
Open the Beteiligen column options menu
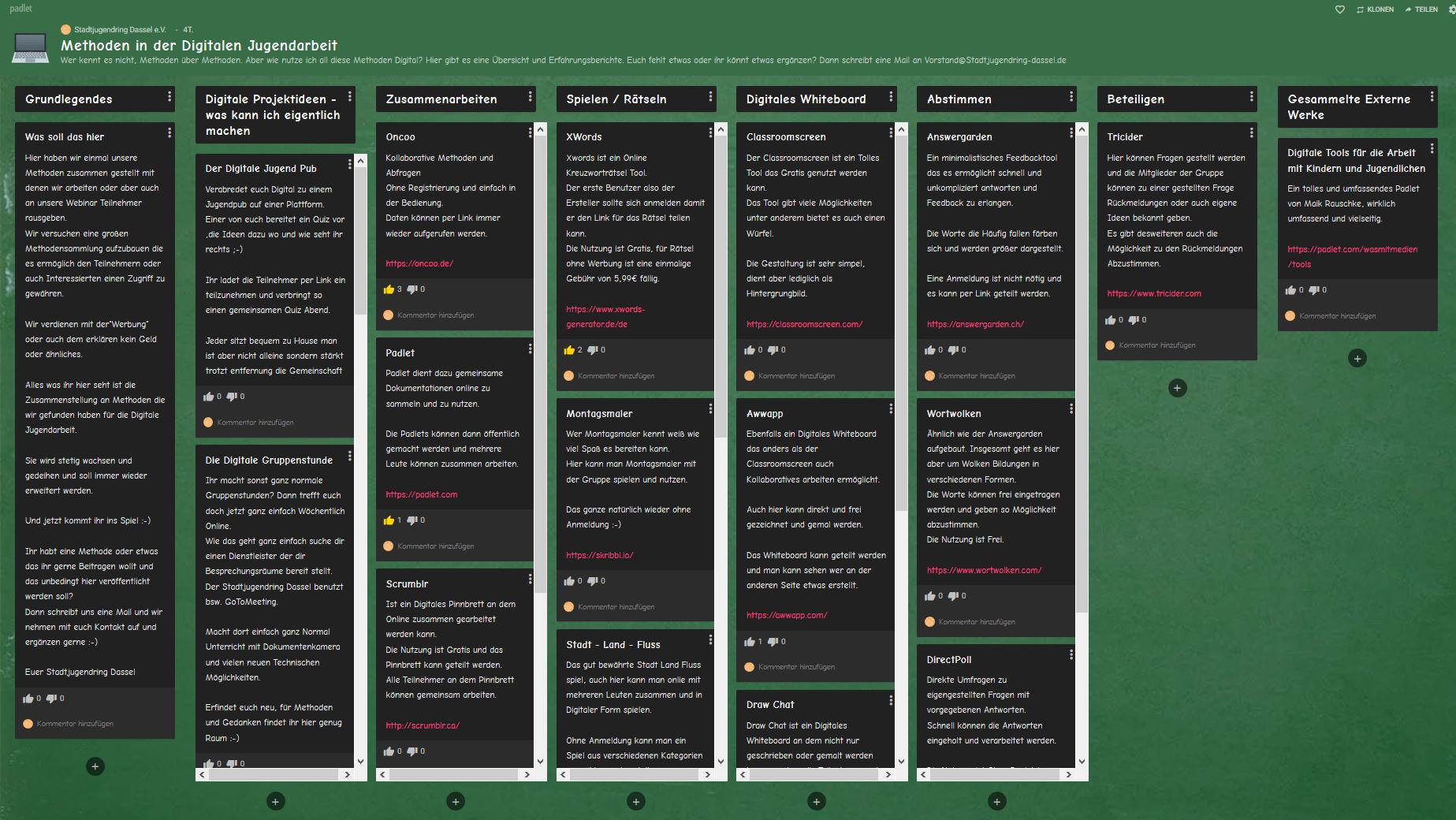(x=1252, y=96)
